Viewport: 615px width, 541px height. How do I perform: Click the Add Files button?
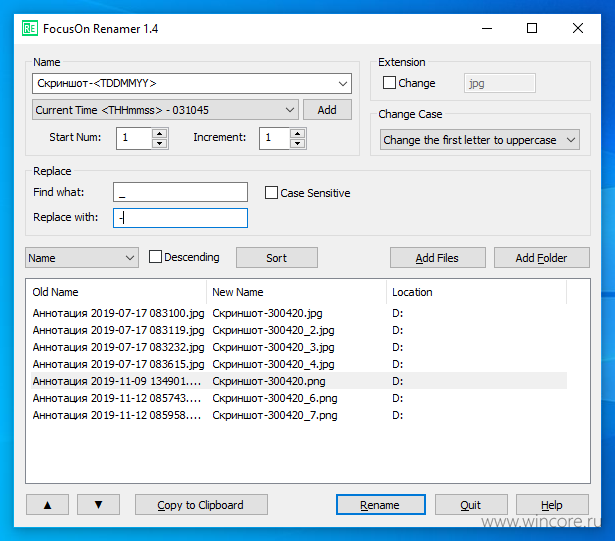438,258
